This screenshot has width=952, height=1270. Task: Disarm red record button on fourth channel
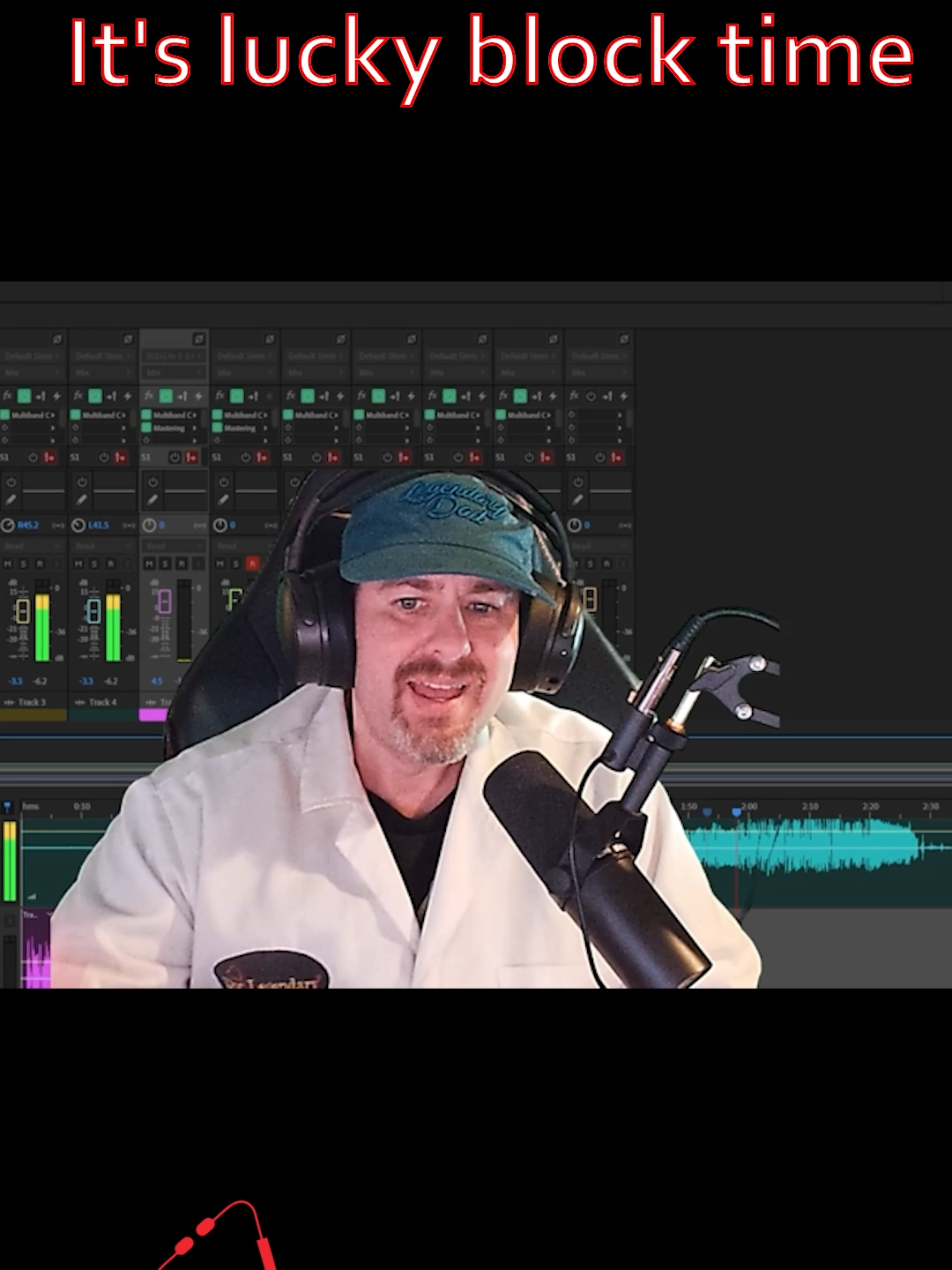[252, 563]
